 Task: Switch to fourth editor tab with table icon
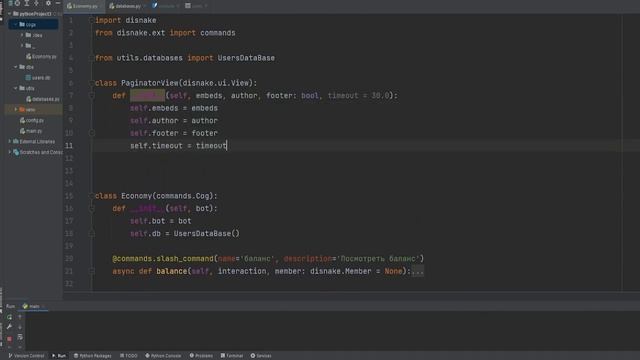(x=196, y=6)
